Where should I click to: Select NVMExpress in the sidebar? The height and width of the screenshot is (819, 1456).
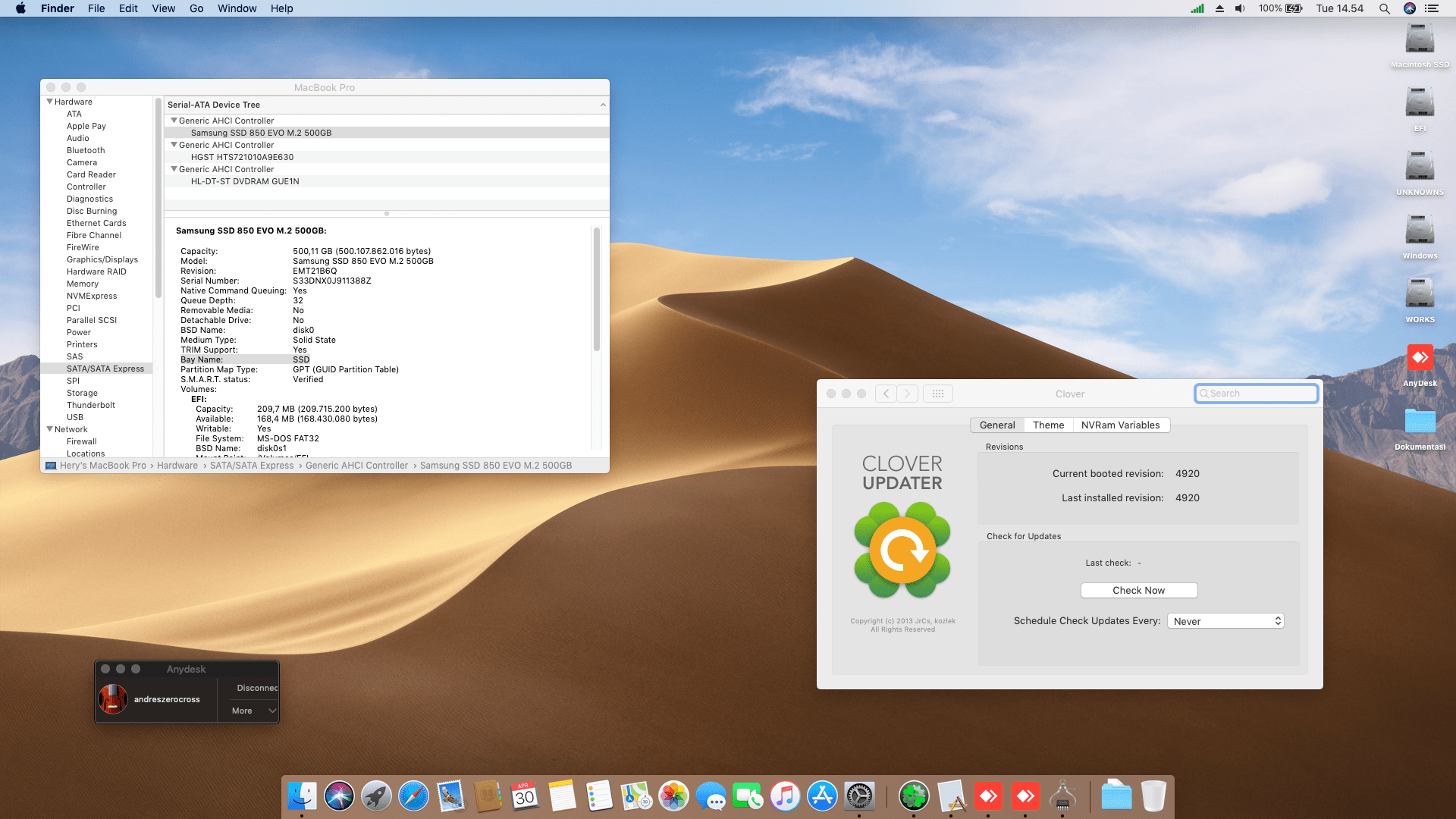[92, 296]
